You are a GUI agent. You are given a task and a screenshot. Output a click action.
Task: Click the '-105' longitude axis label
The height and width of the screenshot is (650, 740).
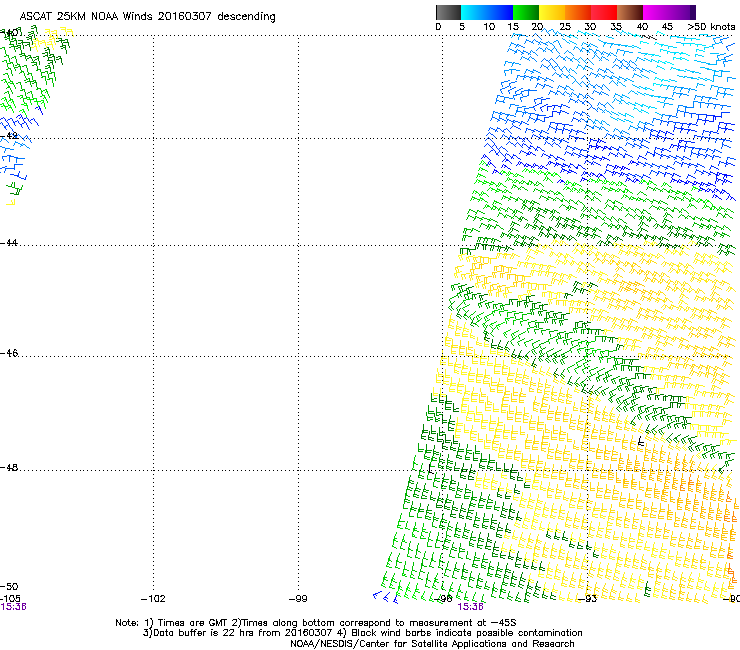[x=10, y=599]
